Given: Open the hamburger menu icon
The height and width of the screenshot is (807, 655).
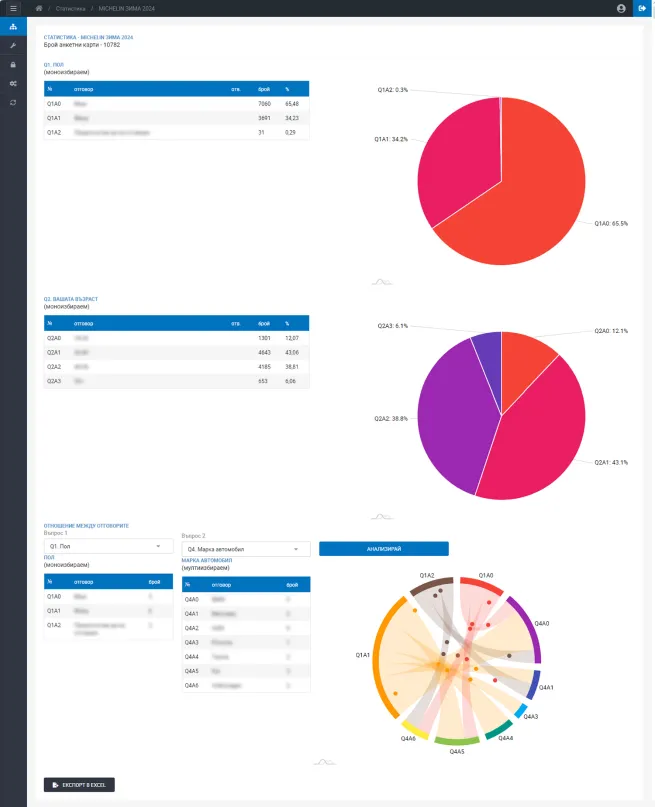Looking at the screenshot, I should point(13,8).
